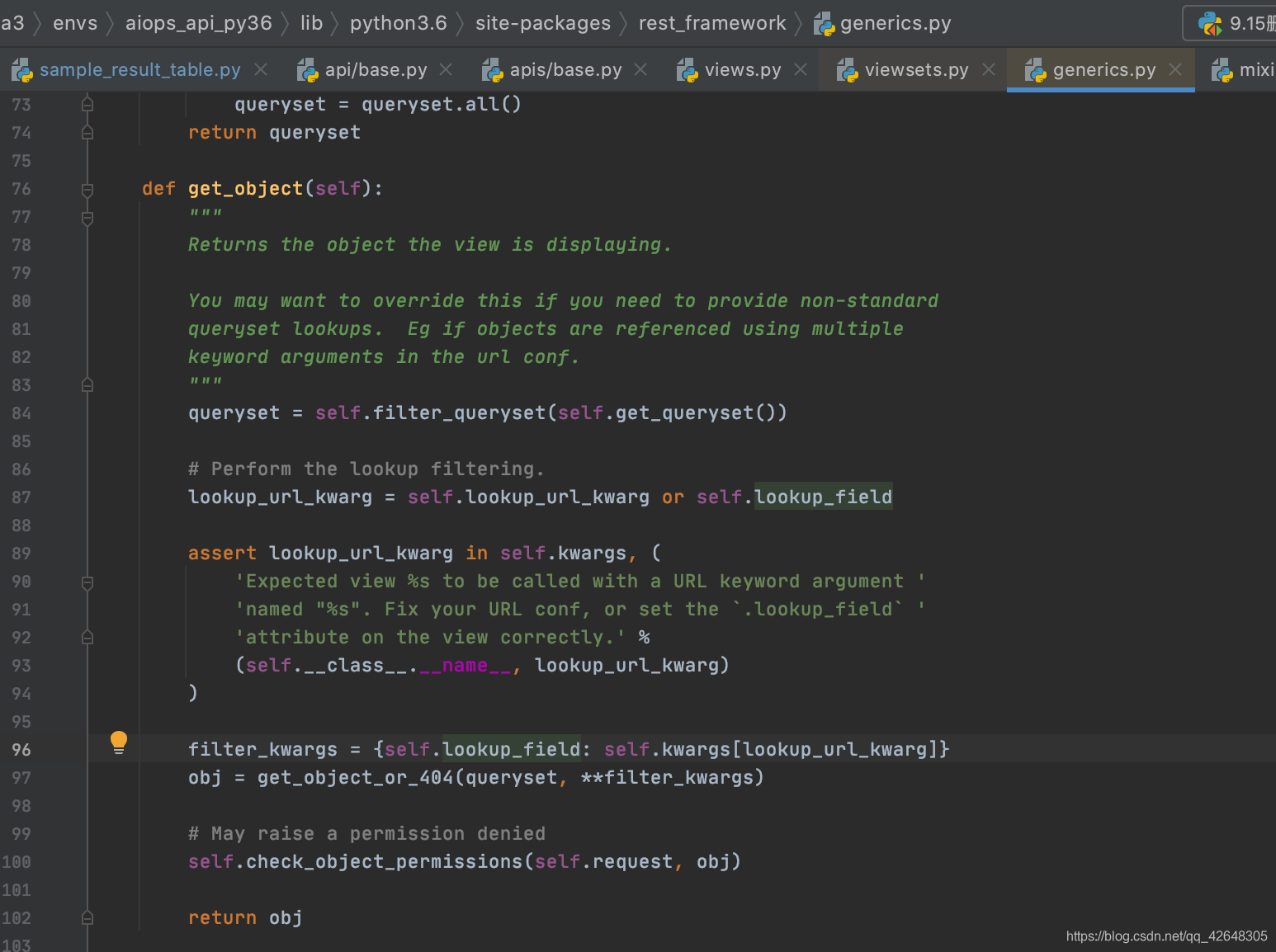This screenshot has width=1276, height=952.
Task: Click the Python icon on api/base.py tab
Action: click(x=308, y=71)
